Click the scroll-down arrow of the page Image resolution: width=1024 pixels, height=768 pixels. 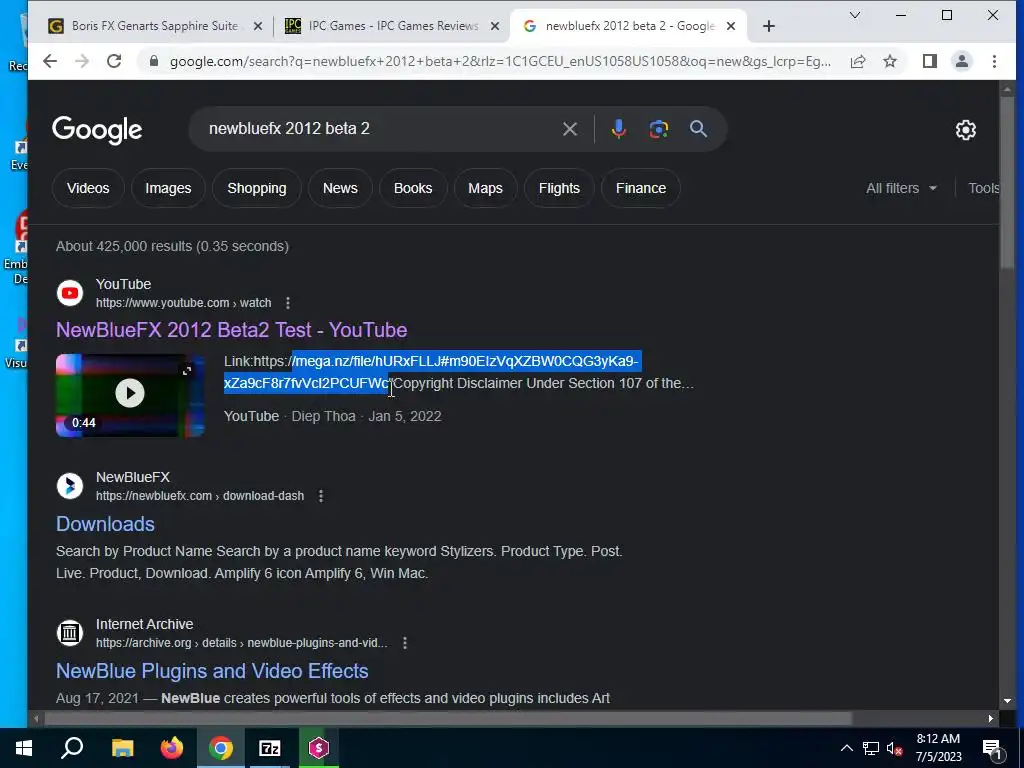coord(1006,701)
